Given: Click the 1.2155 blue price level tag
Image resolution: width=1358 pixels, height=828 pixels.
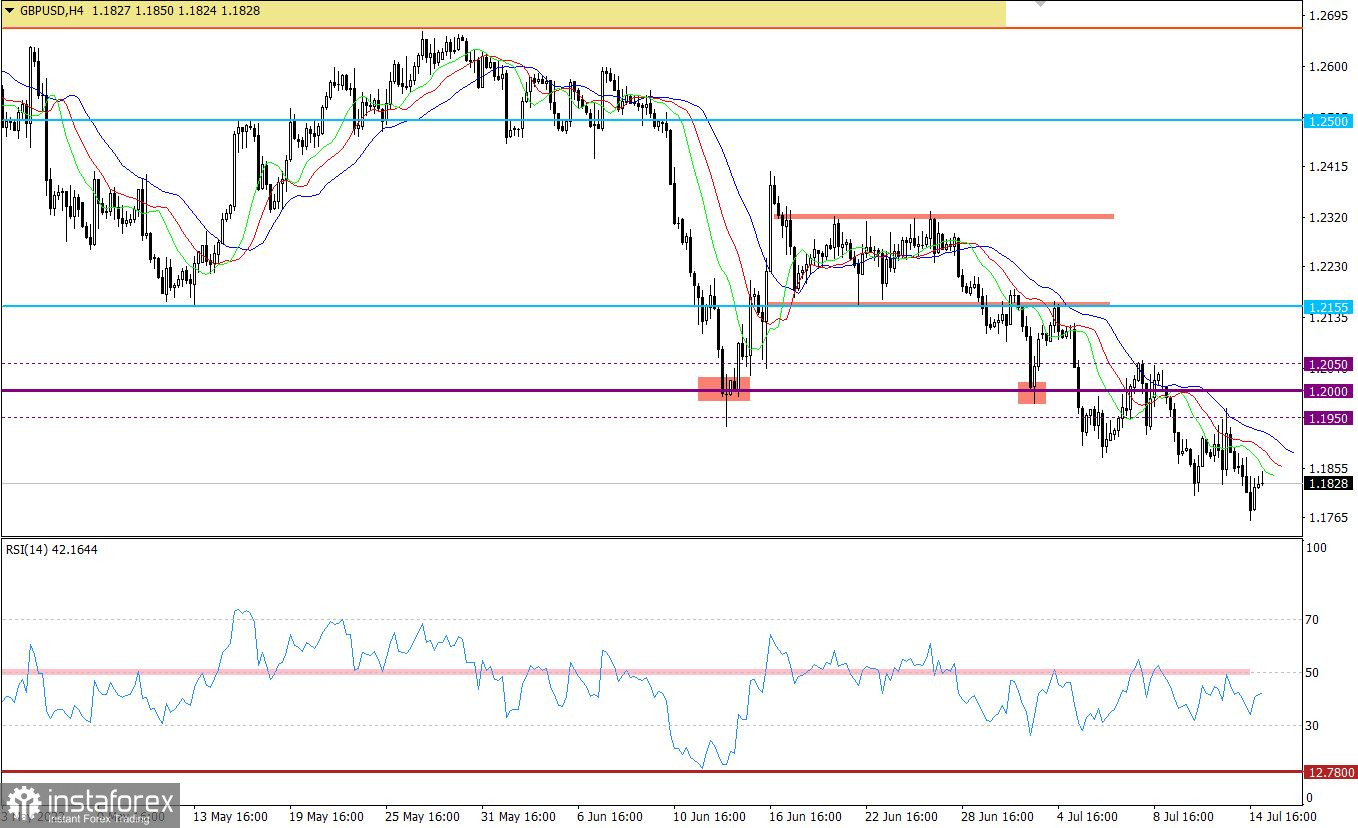Looking at the screenshot, I should (1330, 306).
